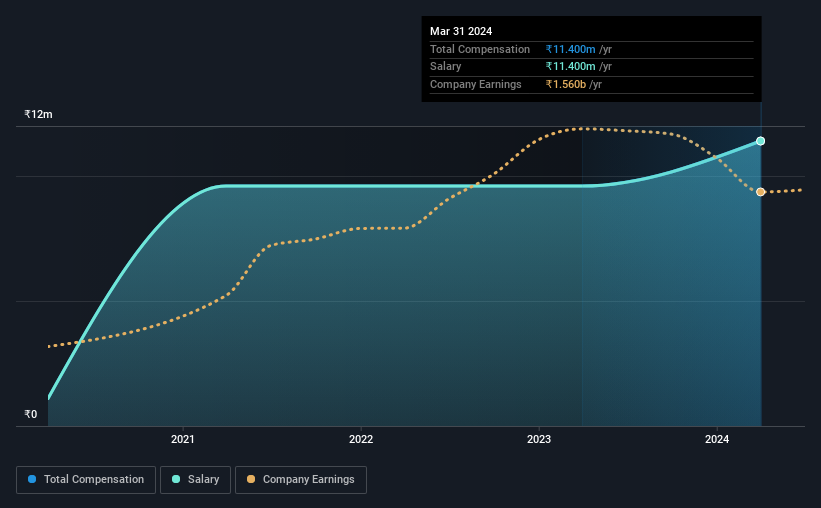Click the Mar 31 2024 tooltip date
The width and height of the screenshot is (821, 508).
[x=461, y=31]
